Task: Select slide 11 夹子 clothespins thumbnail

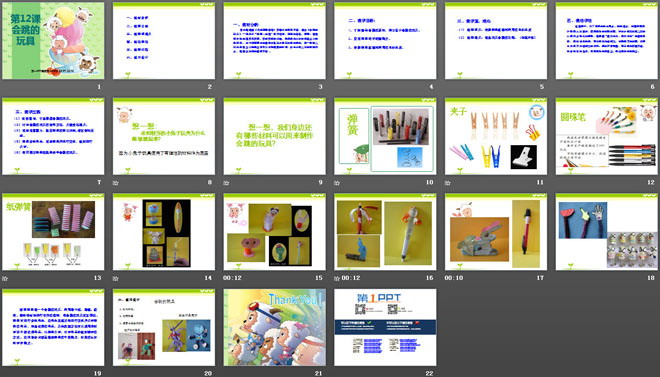Action: [x=496, y=136]
